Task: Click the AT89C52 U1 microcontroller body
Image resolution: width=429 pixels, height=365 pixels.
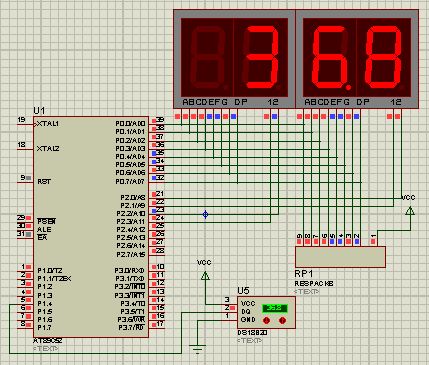Action: coord(91,227)
